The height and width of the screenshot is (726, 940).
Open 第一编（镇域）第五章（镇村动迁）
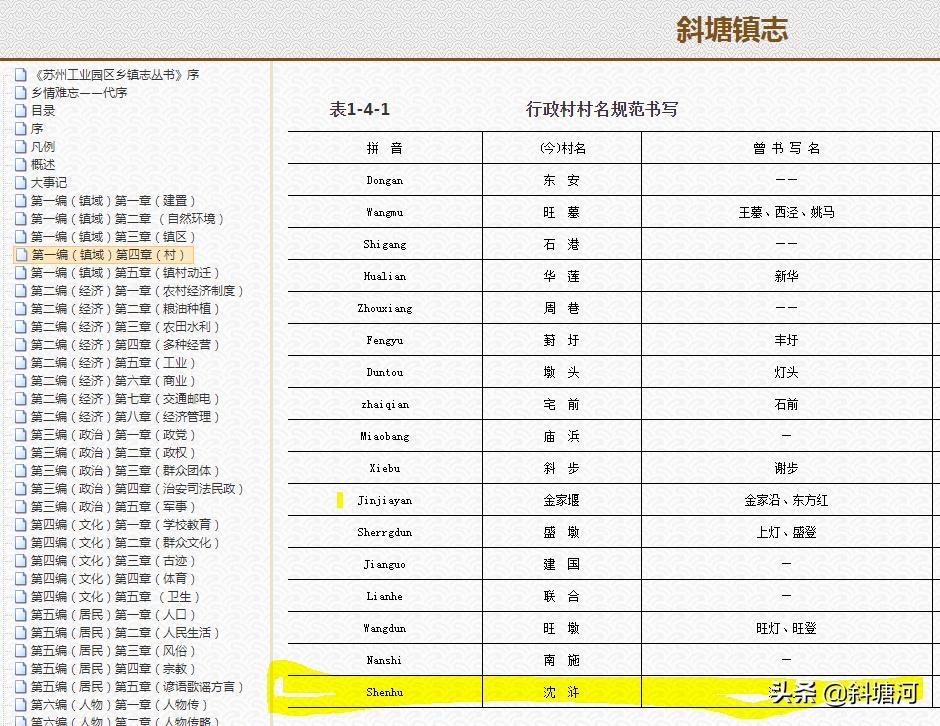125,272
